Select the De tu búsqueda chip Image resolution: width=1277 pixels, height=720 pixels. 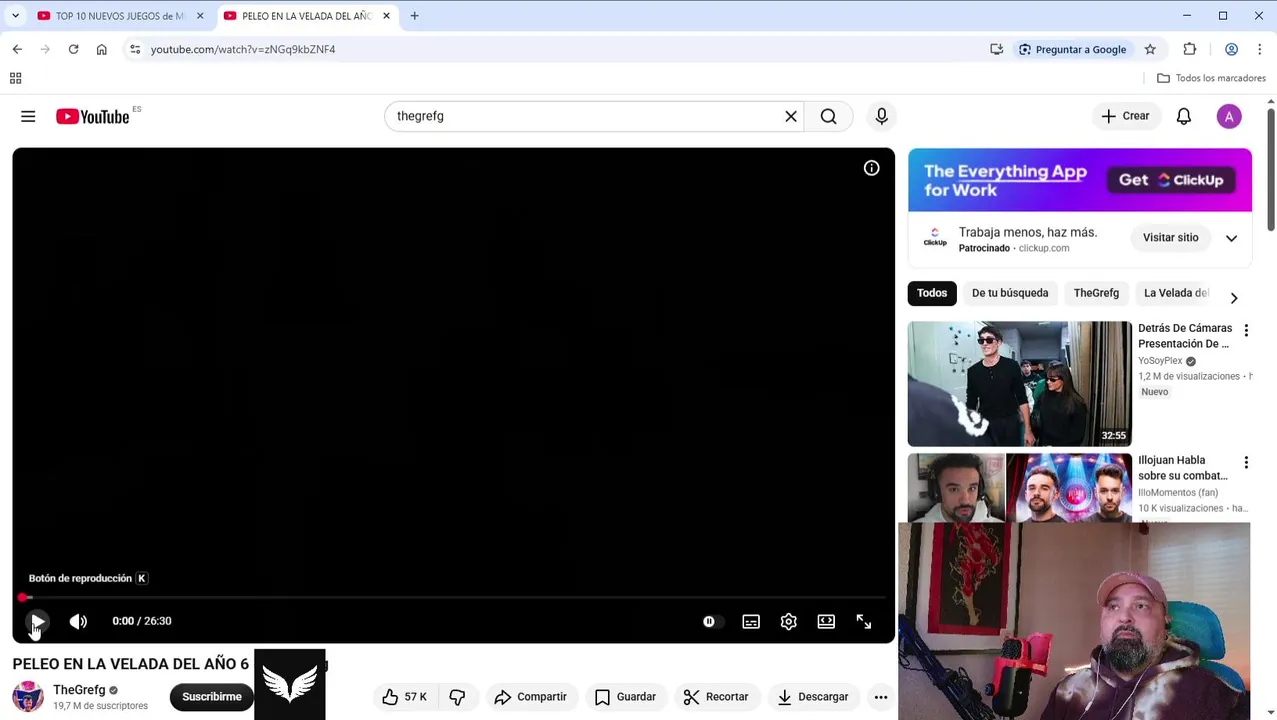(1010, 293)
